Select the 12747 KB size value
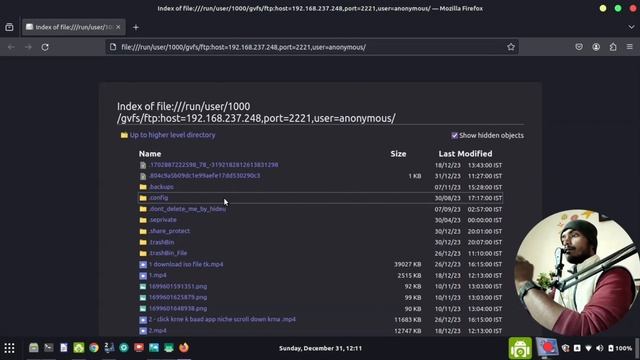This screenshot has width=640, height=360. pos(407,331)
